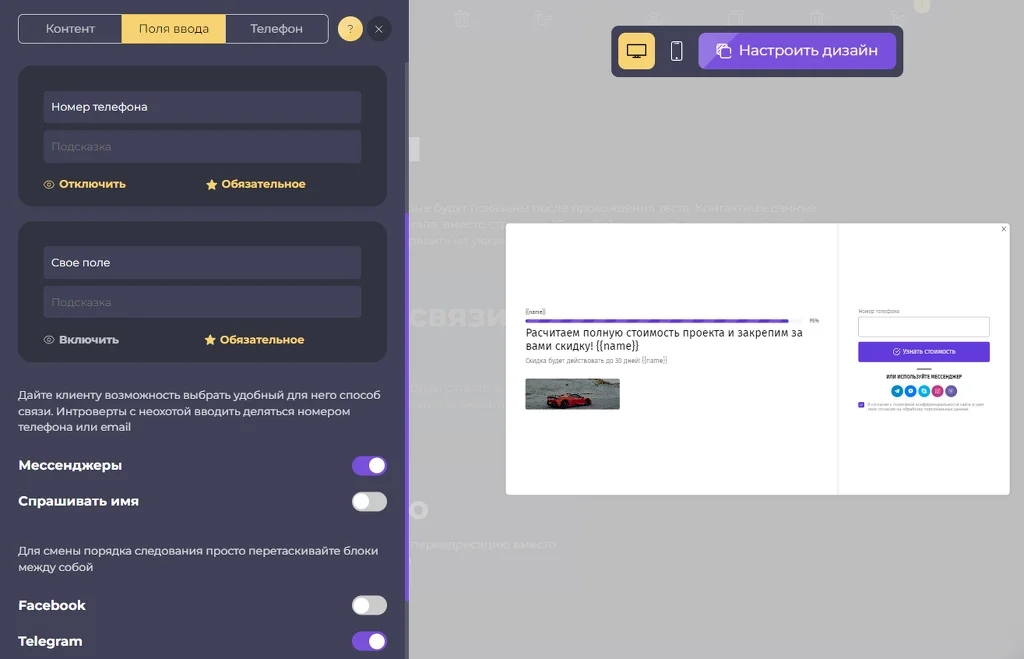
Task: Close the settings panel with X icon
Action: (379, 29)
